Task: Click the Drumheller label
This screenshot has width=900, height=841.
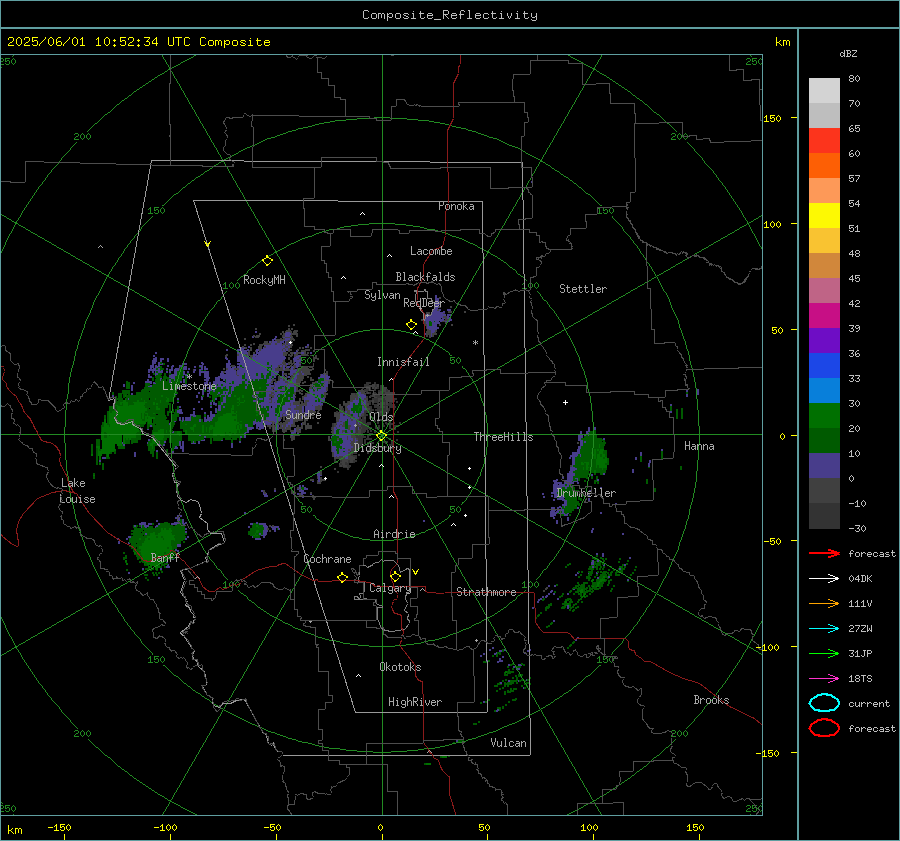Action: click(x=586, y=493)
